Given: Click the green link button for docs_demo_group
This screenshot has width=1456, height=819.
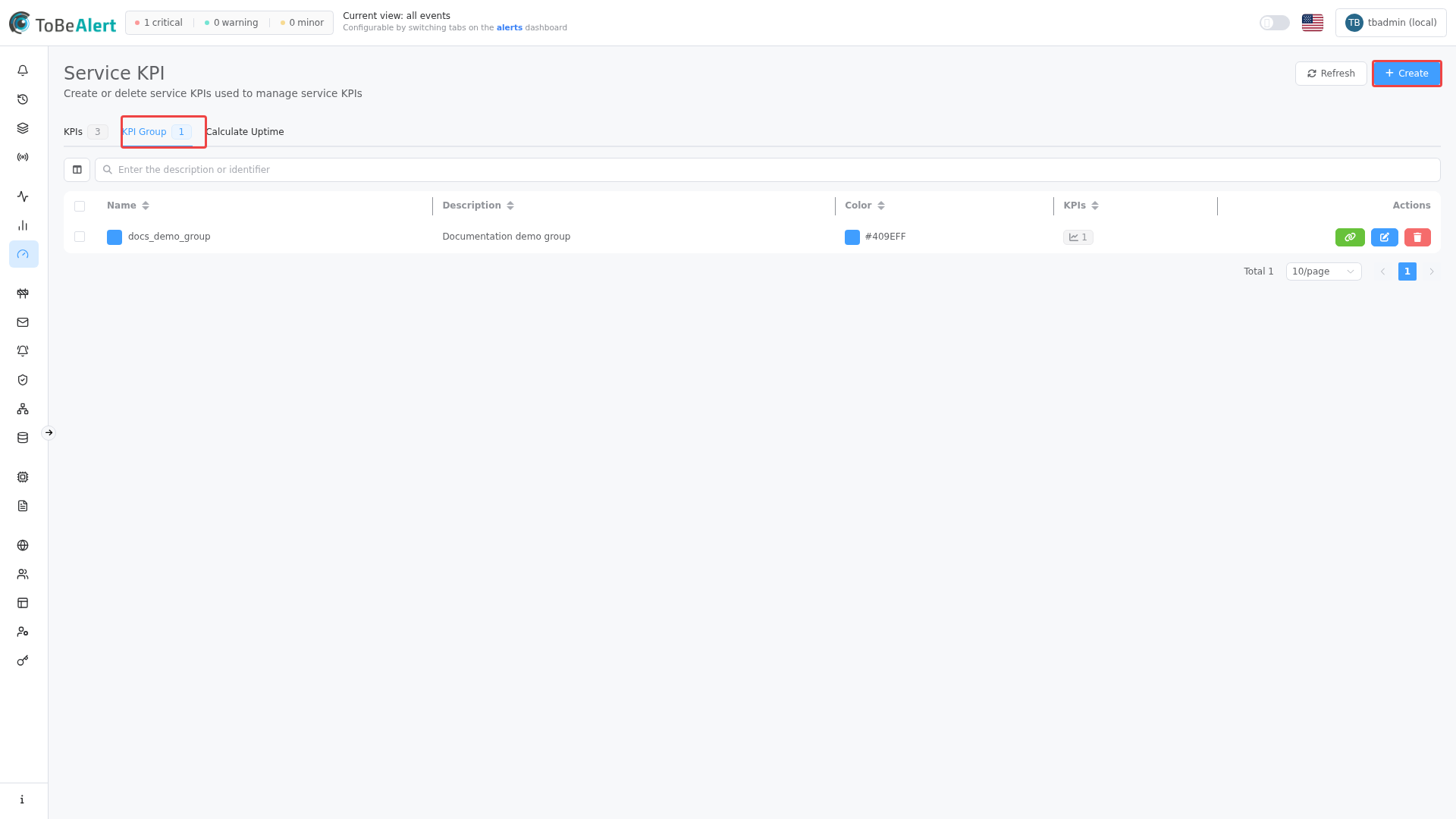Looking at the screenshot, I should (1350, 237).
